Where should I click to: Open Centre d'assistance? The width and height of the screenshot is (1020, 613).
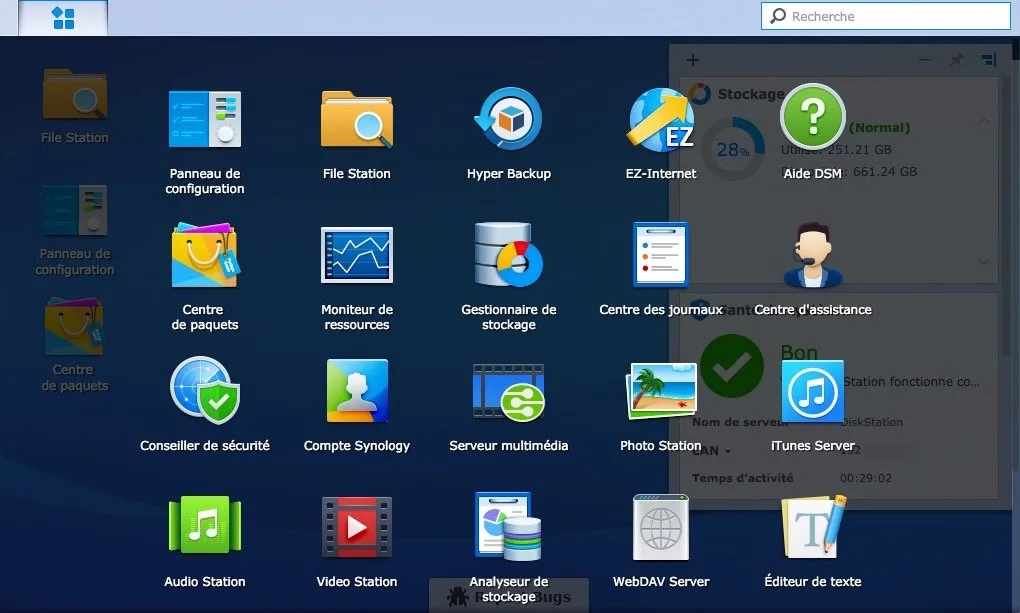tap(812, 255)
